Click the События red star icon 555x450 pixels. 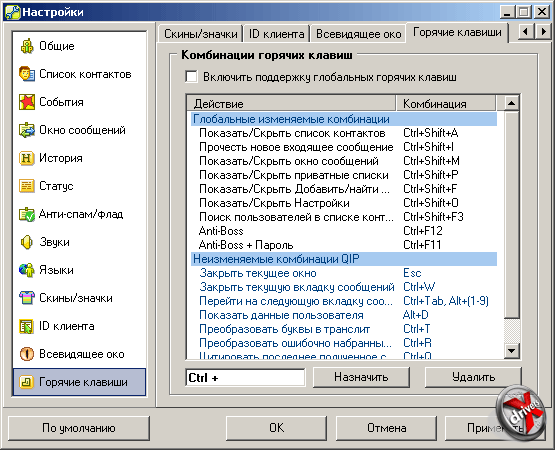point(27,102)
